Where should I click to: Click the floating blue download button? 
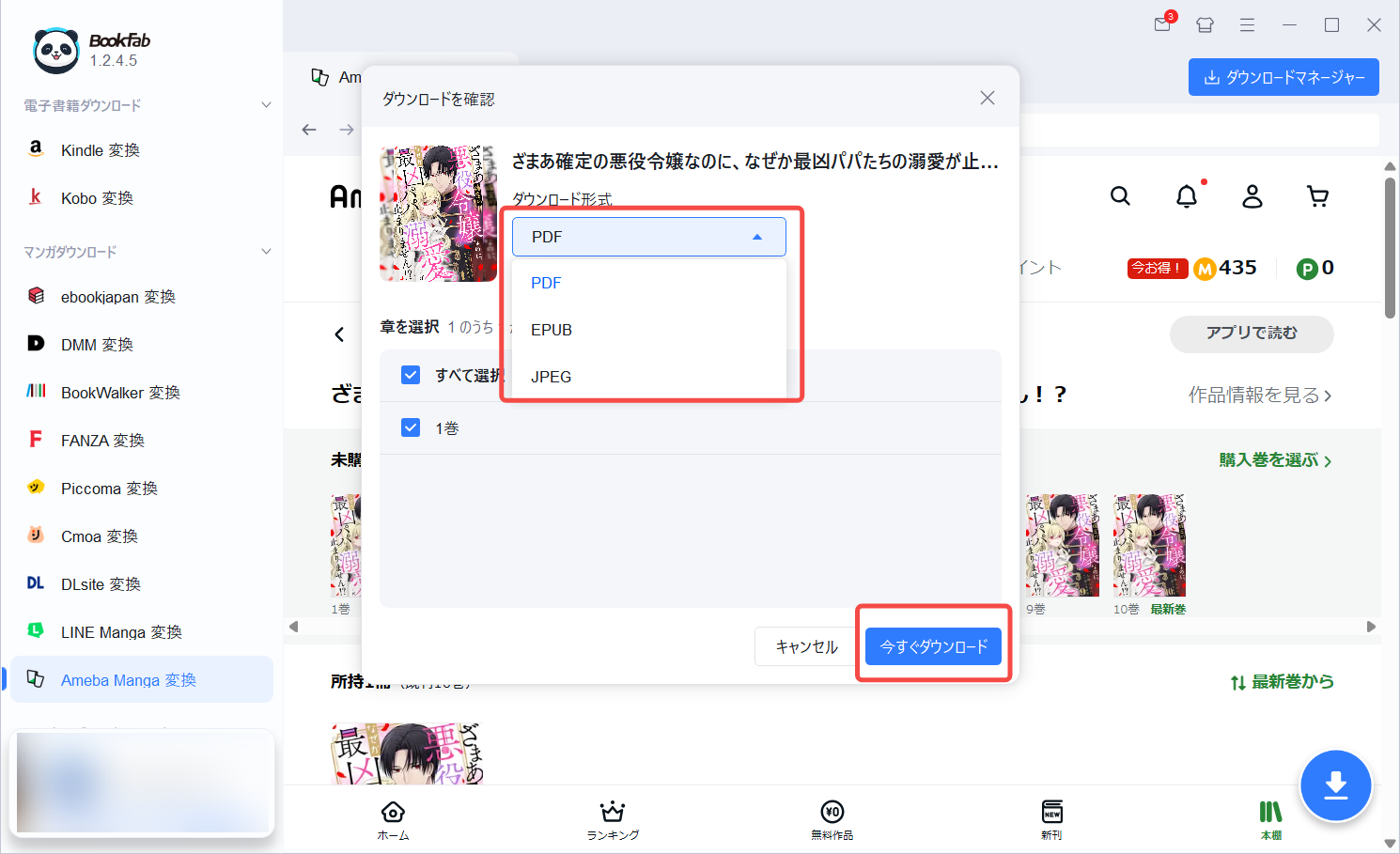(x=1335, y=785)
